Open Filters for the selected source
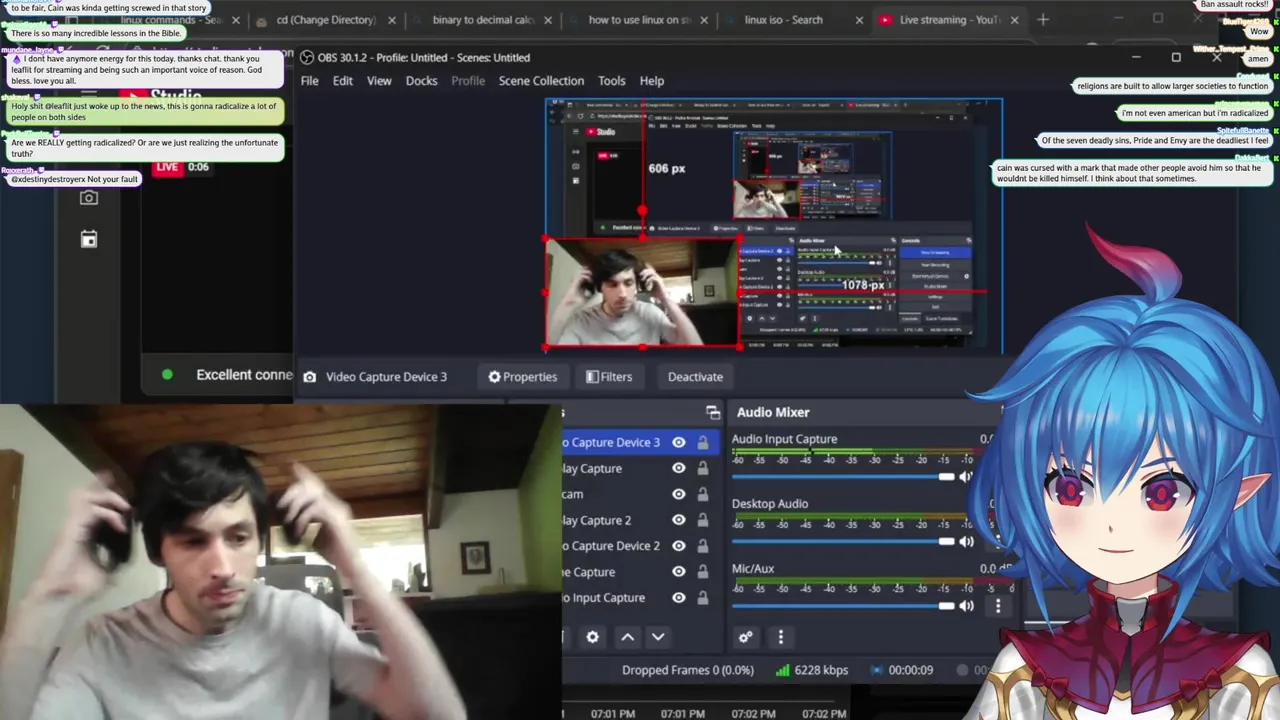Image resolution: width=1280 pixels, height=720 pixels. pos(609,377)
